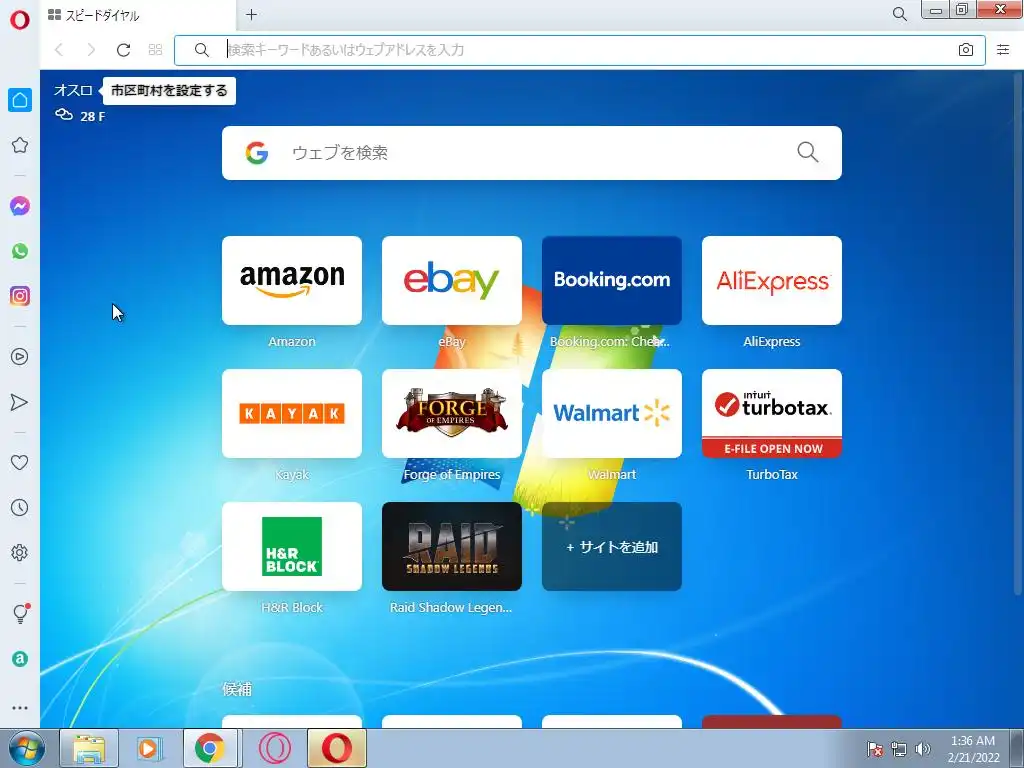Open the Opera menu logo

[20, 20]
